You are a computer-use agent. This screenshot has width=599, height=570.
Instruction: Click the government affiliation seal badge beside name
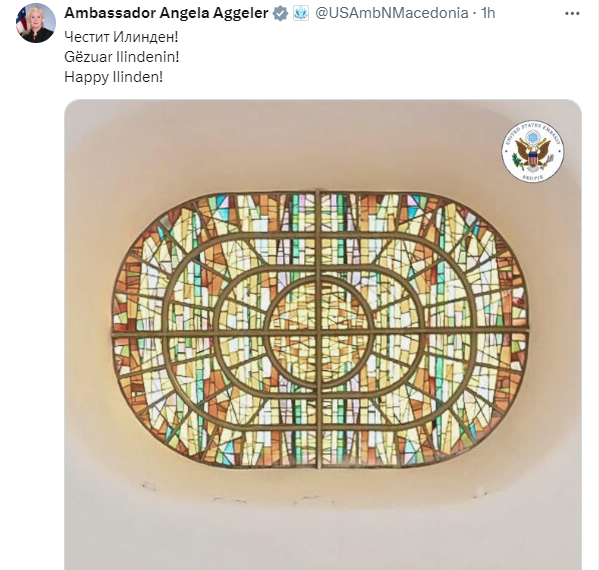point(301,13)
